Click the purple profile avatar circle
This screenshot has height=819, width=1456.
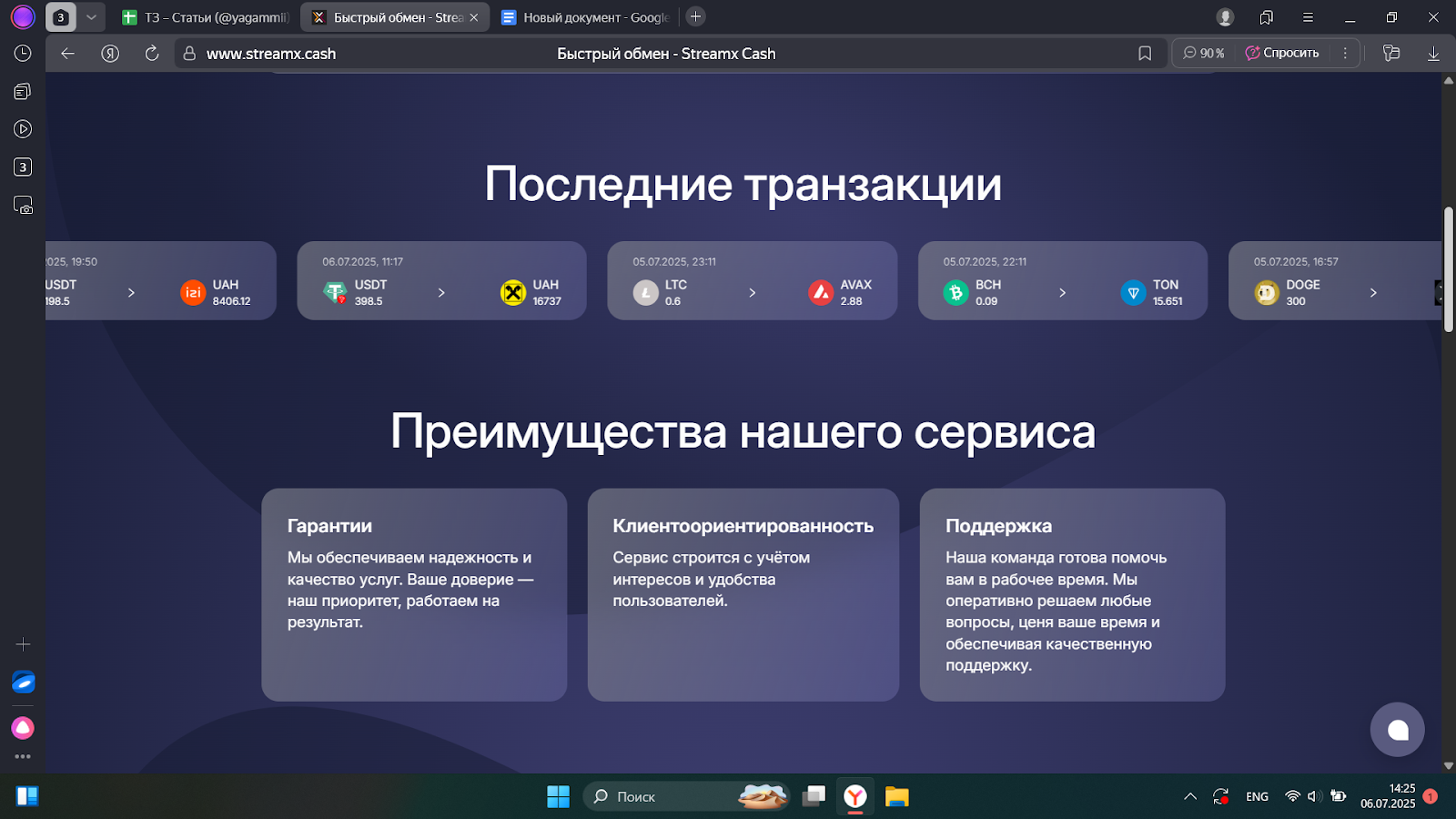coord(23,16)
